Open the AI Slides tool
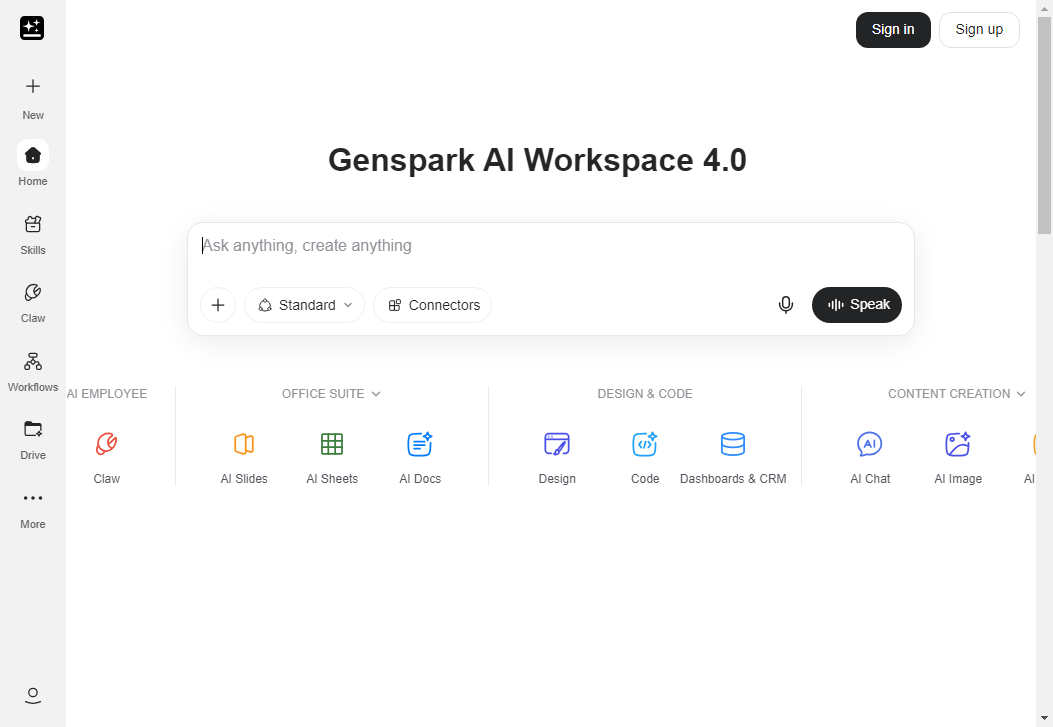The height and width of the screenshot is (727, 1053). pyautogui.click(x=244, y=458)
